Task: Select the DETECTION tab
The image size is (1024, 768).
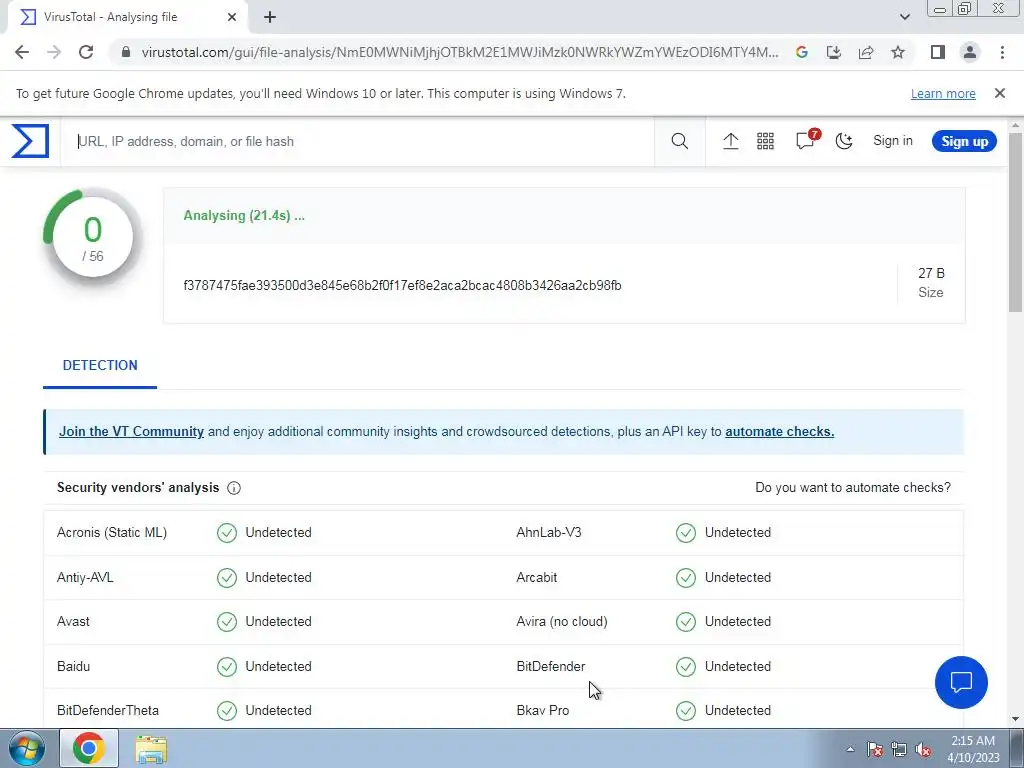Action: pyautogui.click(x=100, y=366)
